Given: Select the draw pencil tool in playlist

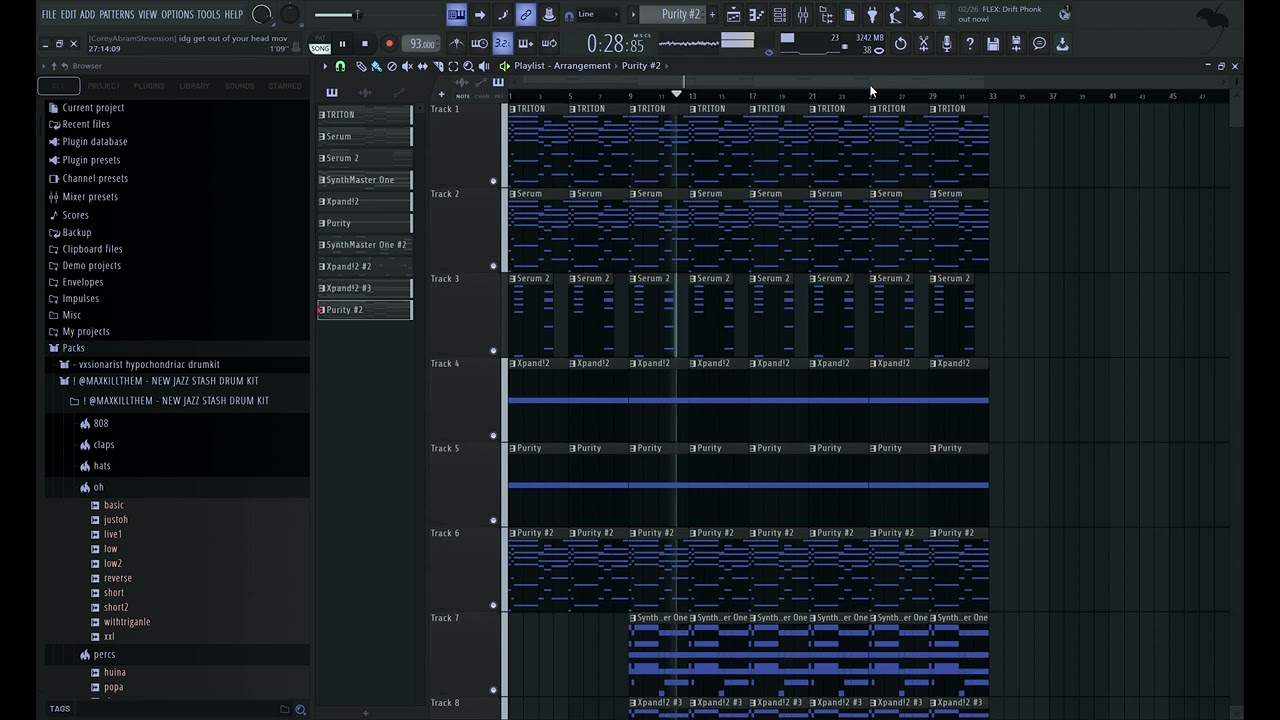Looking at the screenshot, I should point(361,66).
